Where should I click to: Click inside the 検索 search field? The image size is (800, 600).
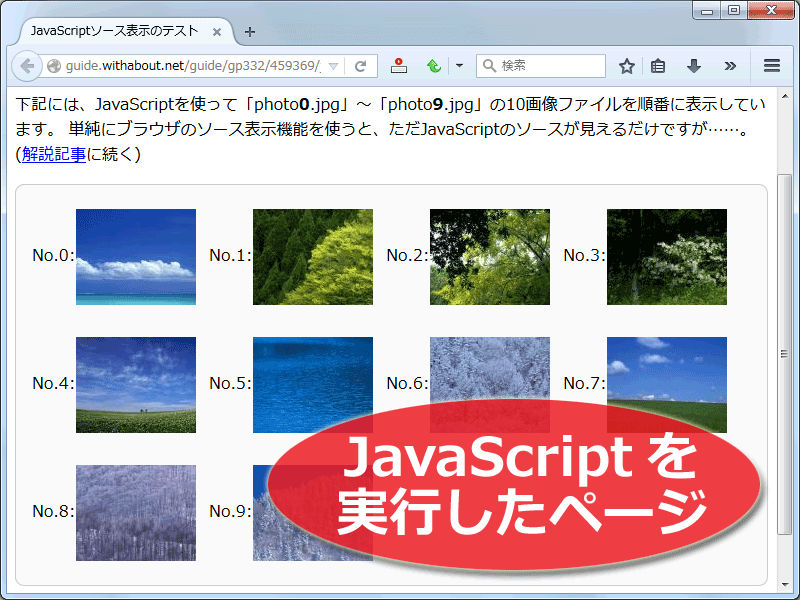pyautogui.click(x=550, y=66)
